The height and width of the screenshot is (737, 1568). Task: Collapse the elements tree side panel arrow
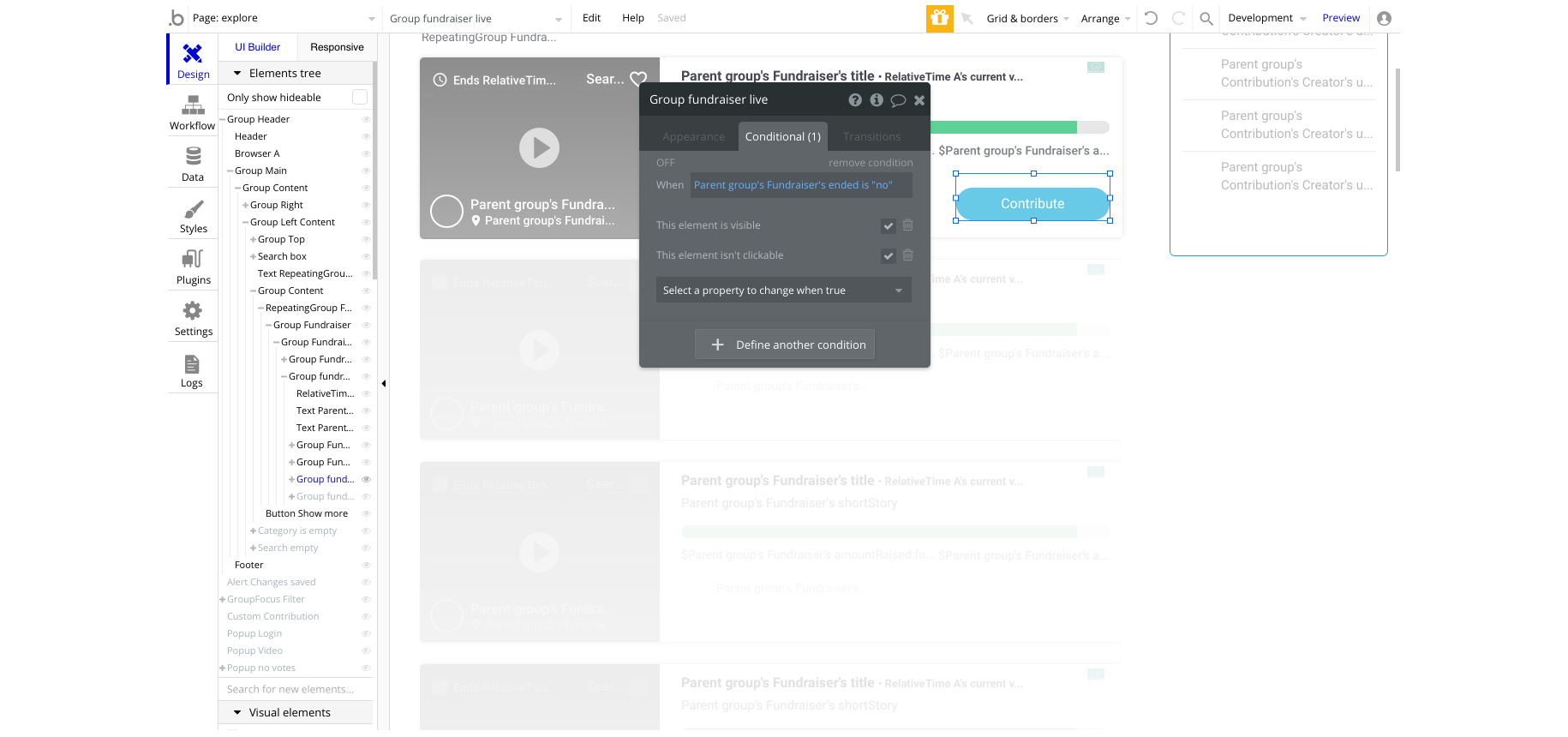click(x=384, y=383)
